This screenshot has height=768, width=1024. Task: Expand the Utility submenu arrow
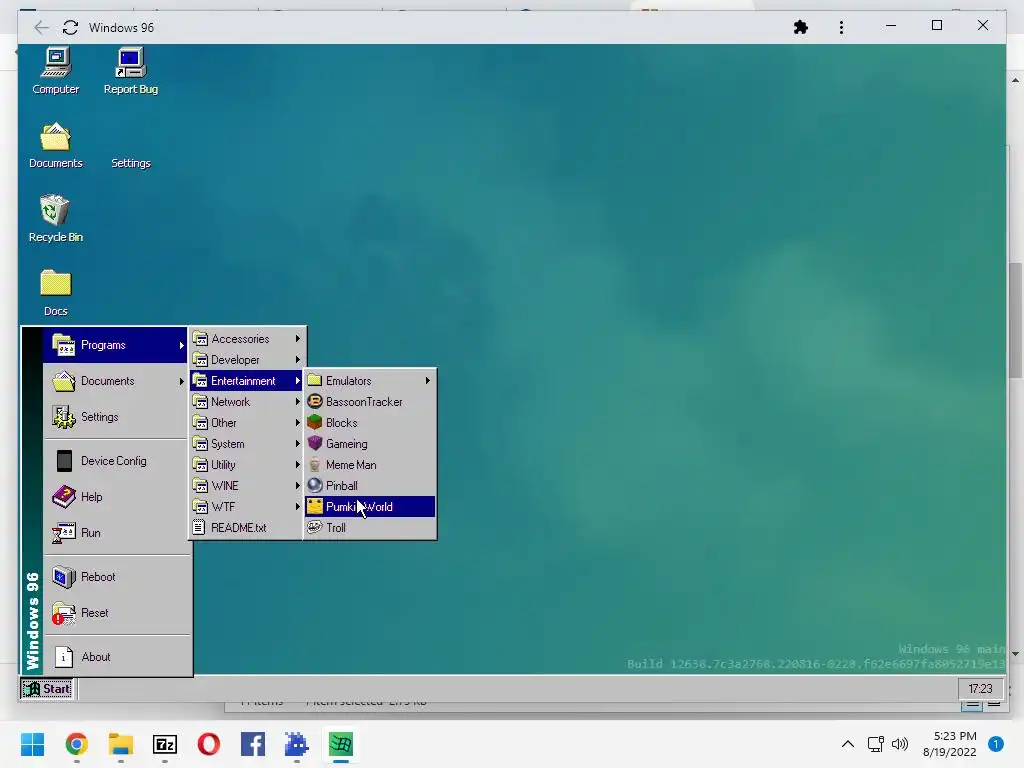[x=297, y=465]
